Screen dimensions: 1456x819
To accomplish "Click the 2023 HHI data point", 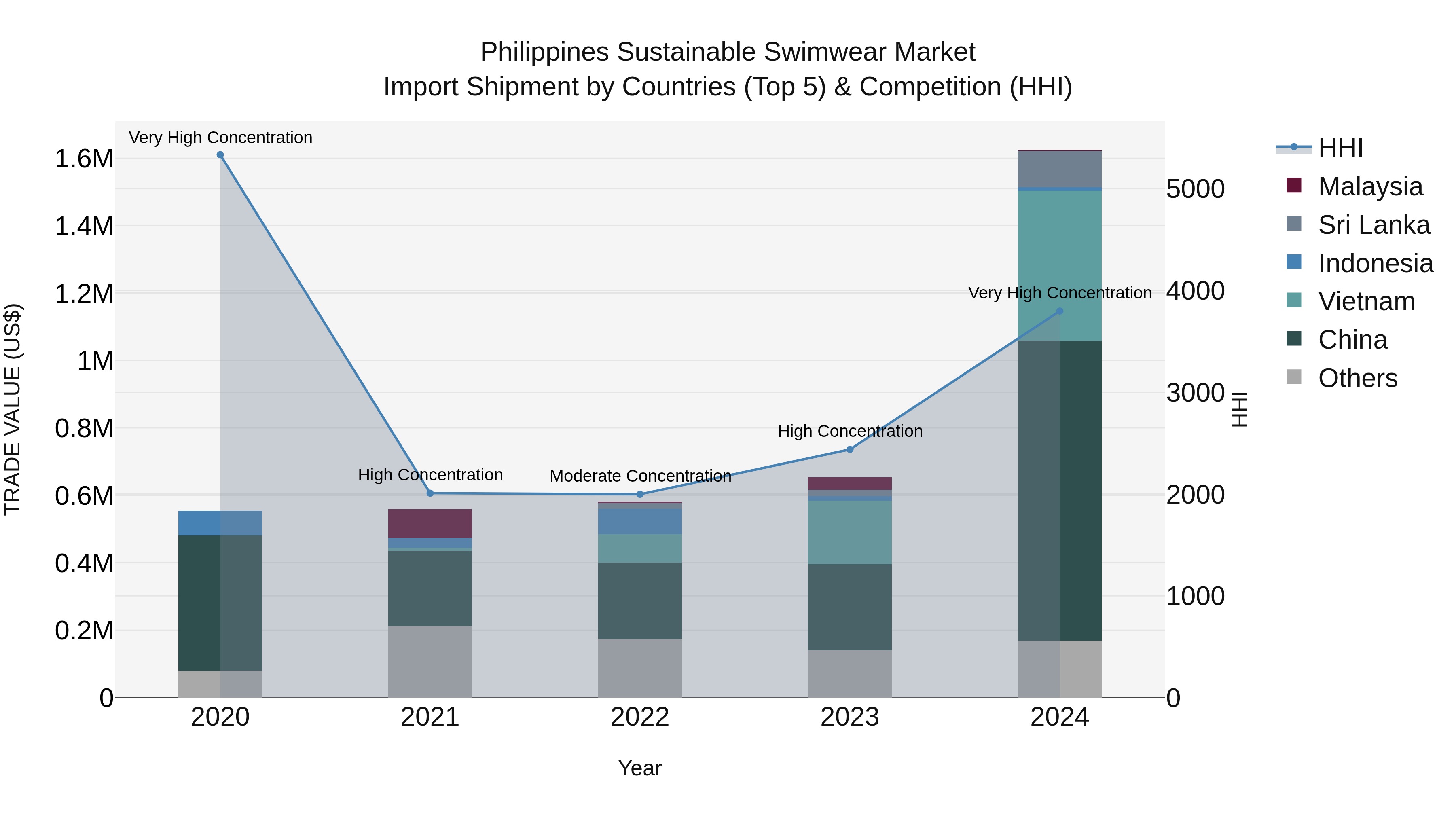I will tap(849, 449).
